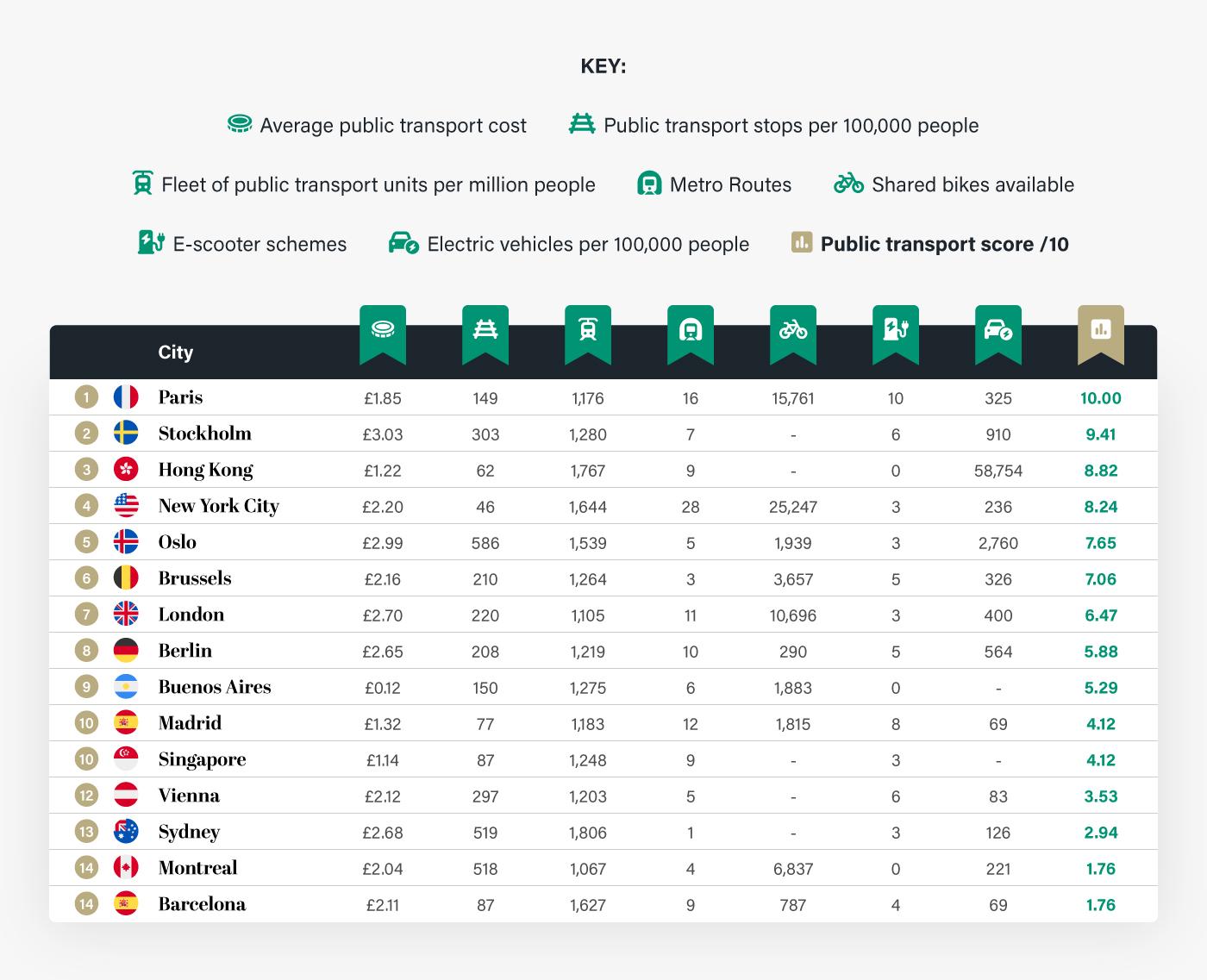This screenshot has width=1207, height=980.
Task: Click the shared bikes column header icon
Action: pos(793,329)
